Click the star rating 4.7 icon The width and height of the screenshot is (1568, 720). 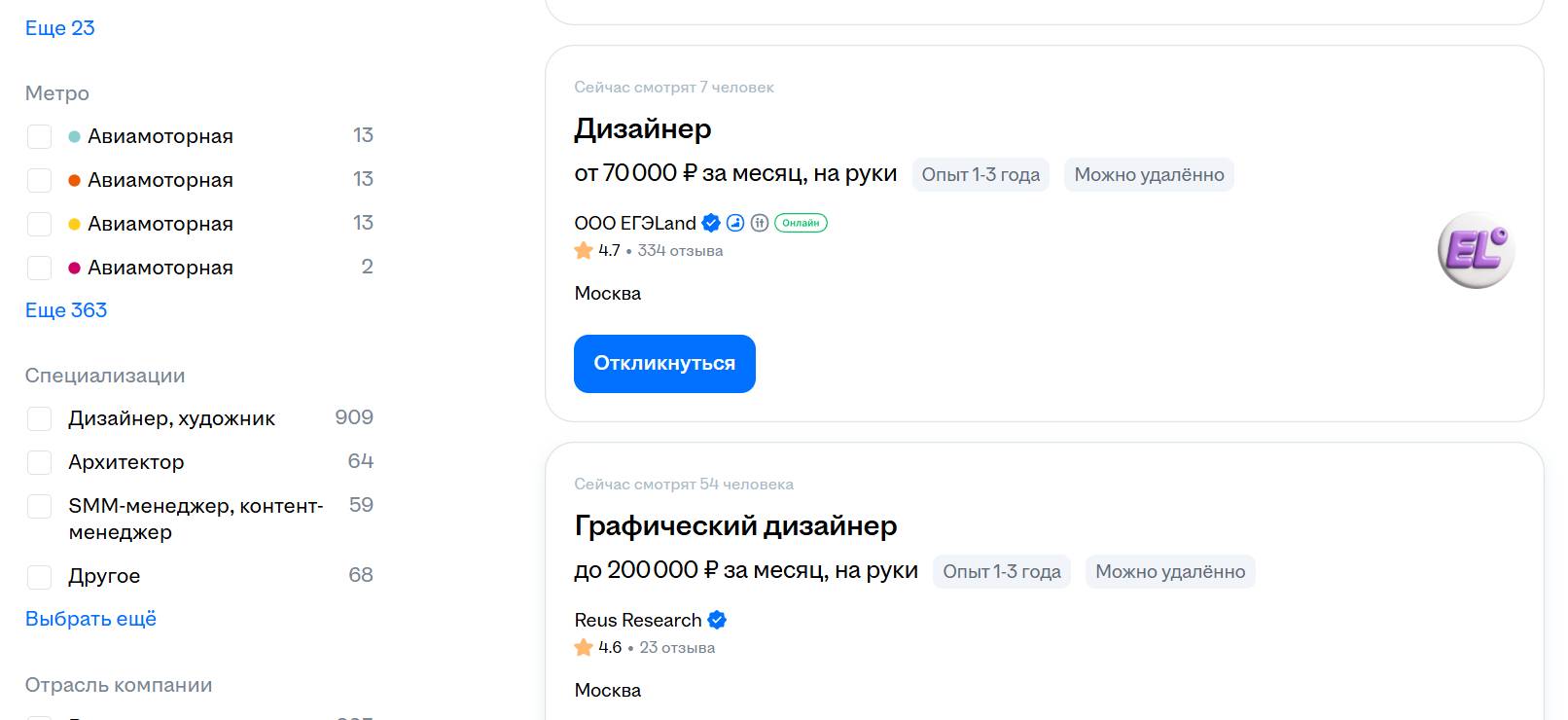click(x=584, y=251)
